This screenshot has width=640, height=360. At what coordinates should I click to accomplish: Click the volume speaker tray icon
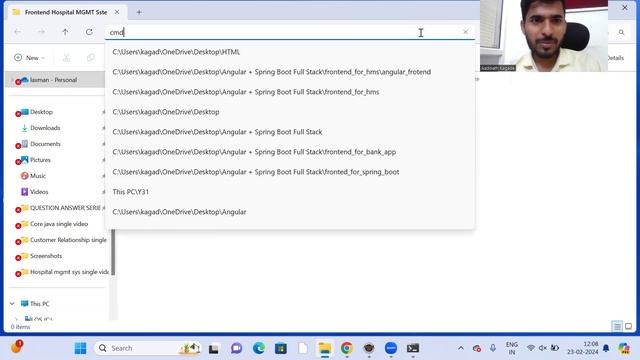542,348
